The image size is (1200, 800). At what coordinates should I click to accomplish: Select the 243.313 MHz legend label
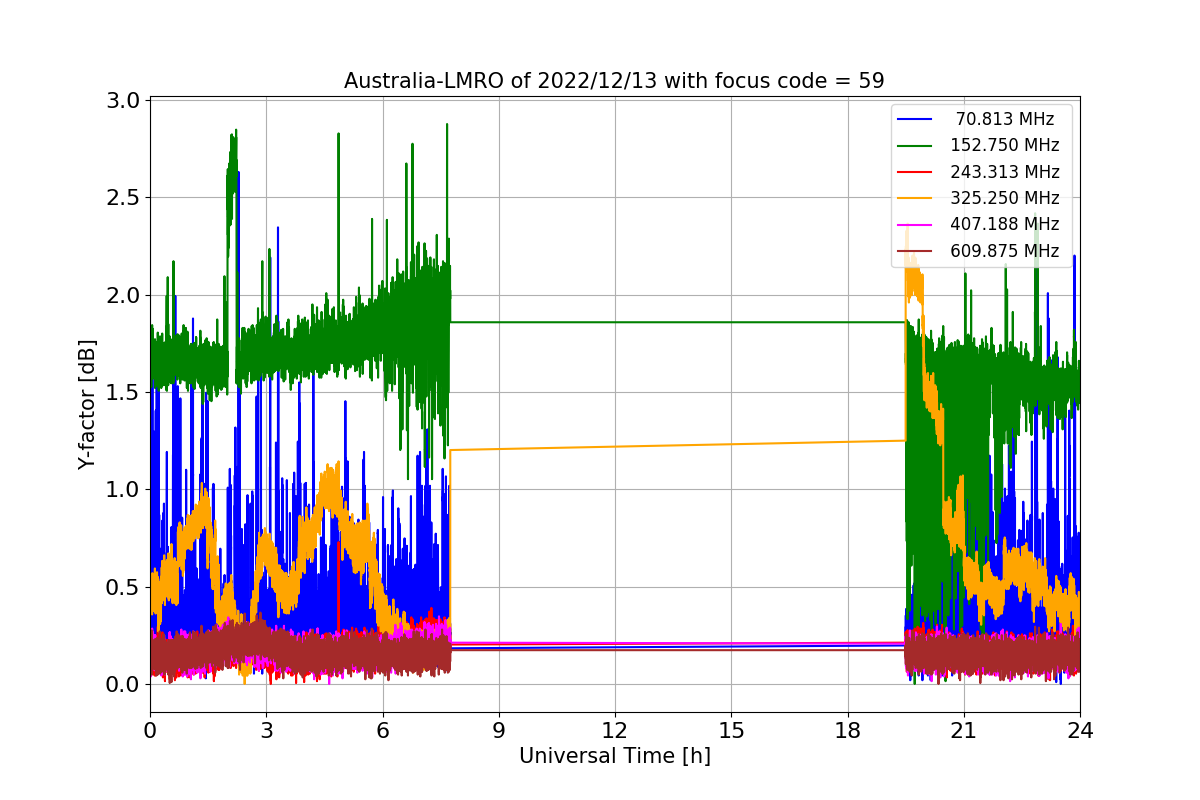point(1004,172)
